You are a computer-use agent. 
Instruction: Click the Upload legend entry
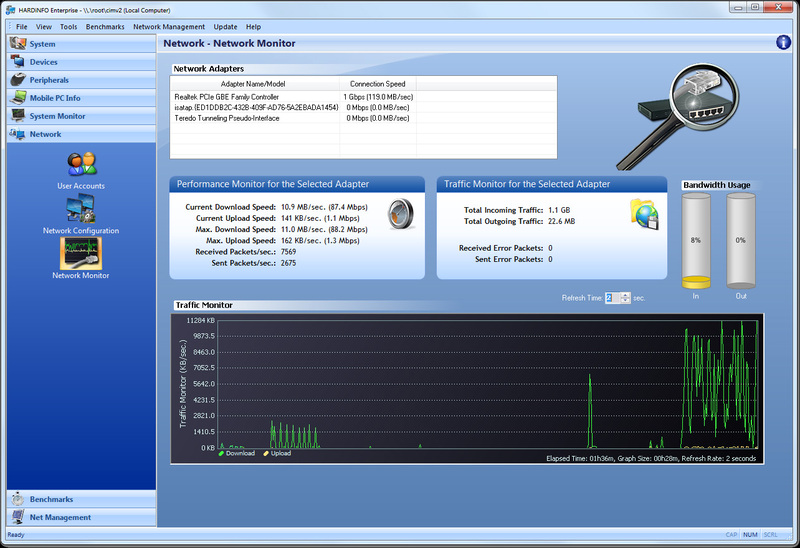click(x=278, y=453)
